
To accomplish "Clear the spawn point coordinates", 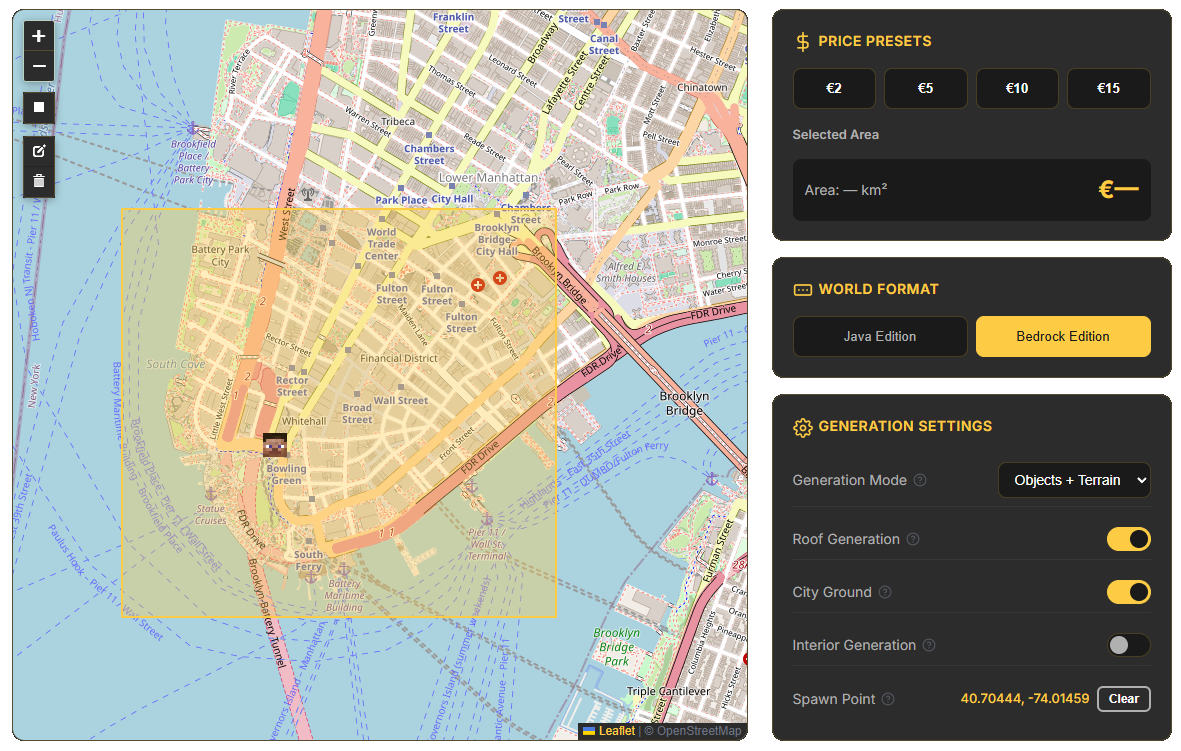I will pyautogui.click(x=1123, y=699).
